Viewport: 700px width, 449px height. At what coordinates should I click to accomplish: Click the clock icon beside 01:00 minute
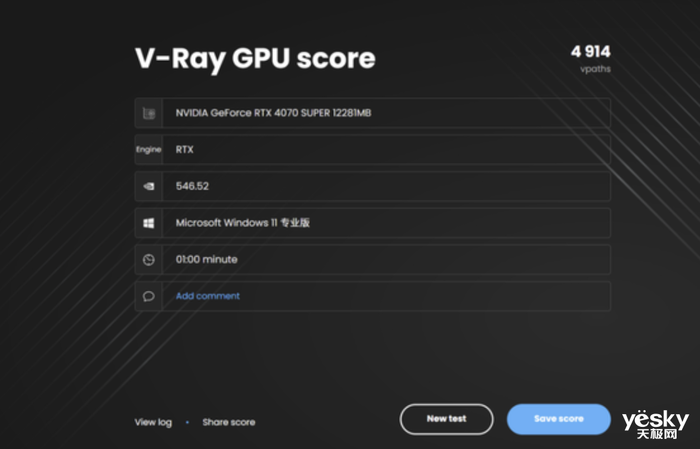point(149,259)
